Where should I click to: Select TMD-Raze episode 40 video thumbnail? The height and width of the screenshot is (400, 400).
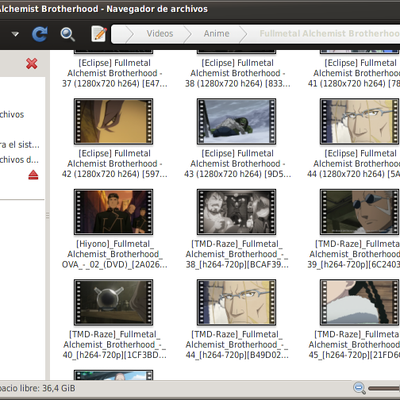point(113,302)
